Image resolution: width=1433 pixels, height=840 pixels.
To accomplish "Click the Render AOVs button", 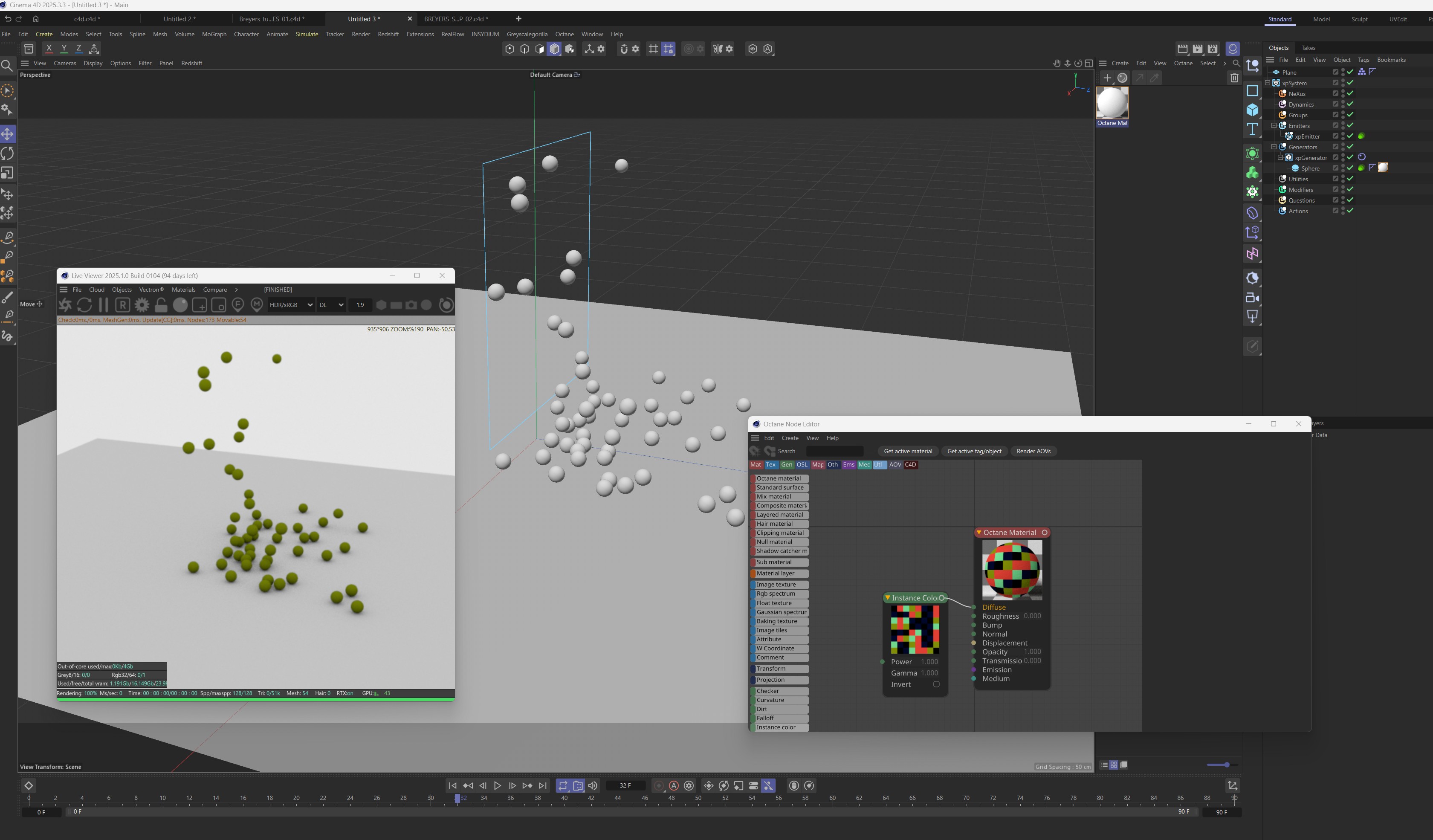I will tap(1033, 451).
